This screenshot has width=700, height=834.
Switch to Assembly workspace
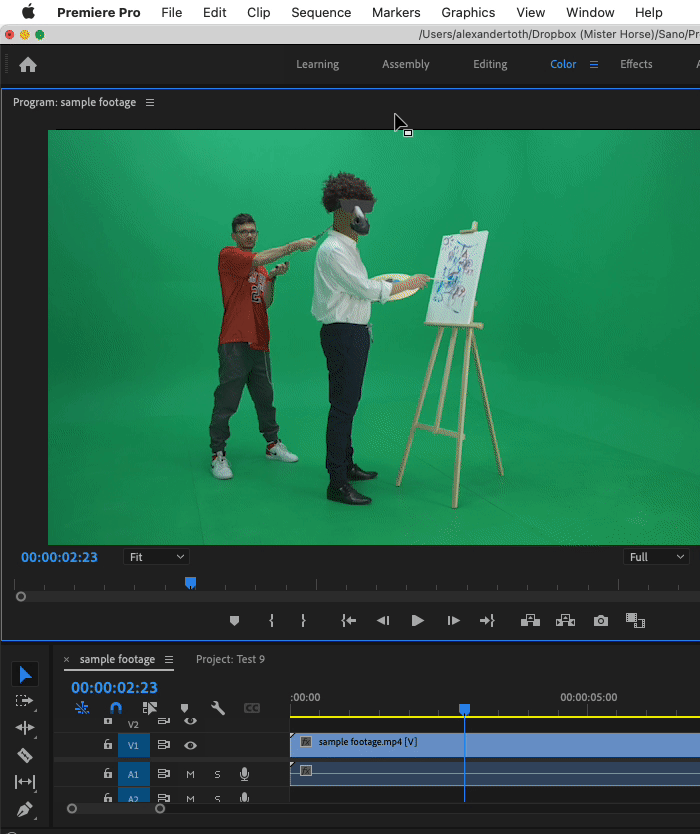406,64
